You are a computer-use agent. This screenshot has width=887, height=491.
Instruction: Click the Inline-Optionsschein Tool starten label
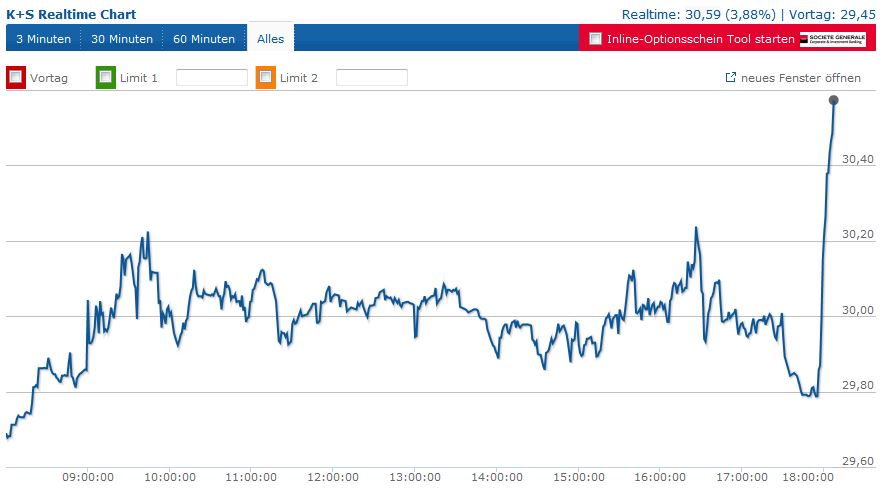point(700,39)
